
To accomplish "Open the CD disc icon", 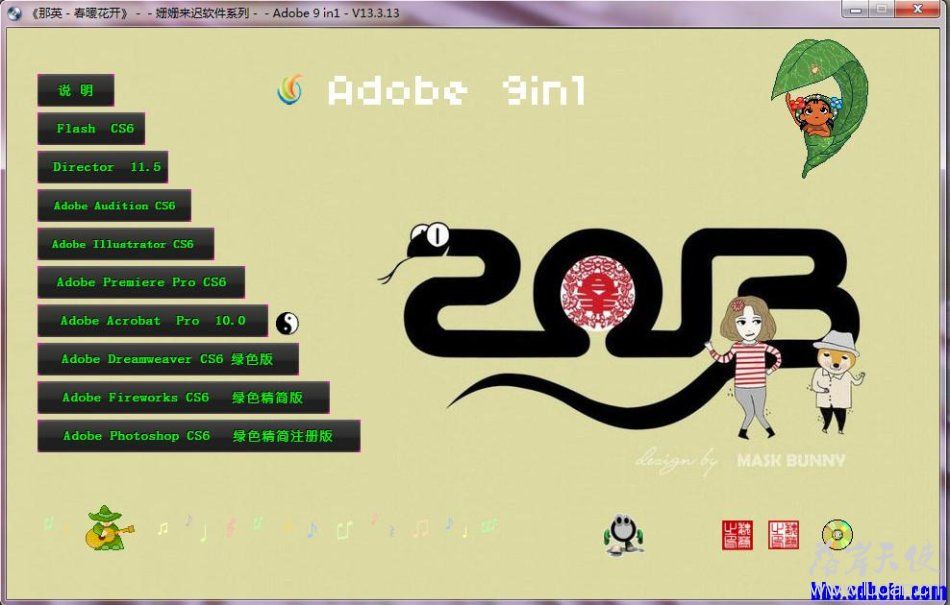I will click(x=837, y=534).
